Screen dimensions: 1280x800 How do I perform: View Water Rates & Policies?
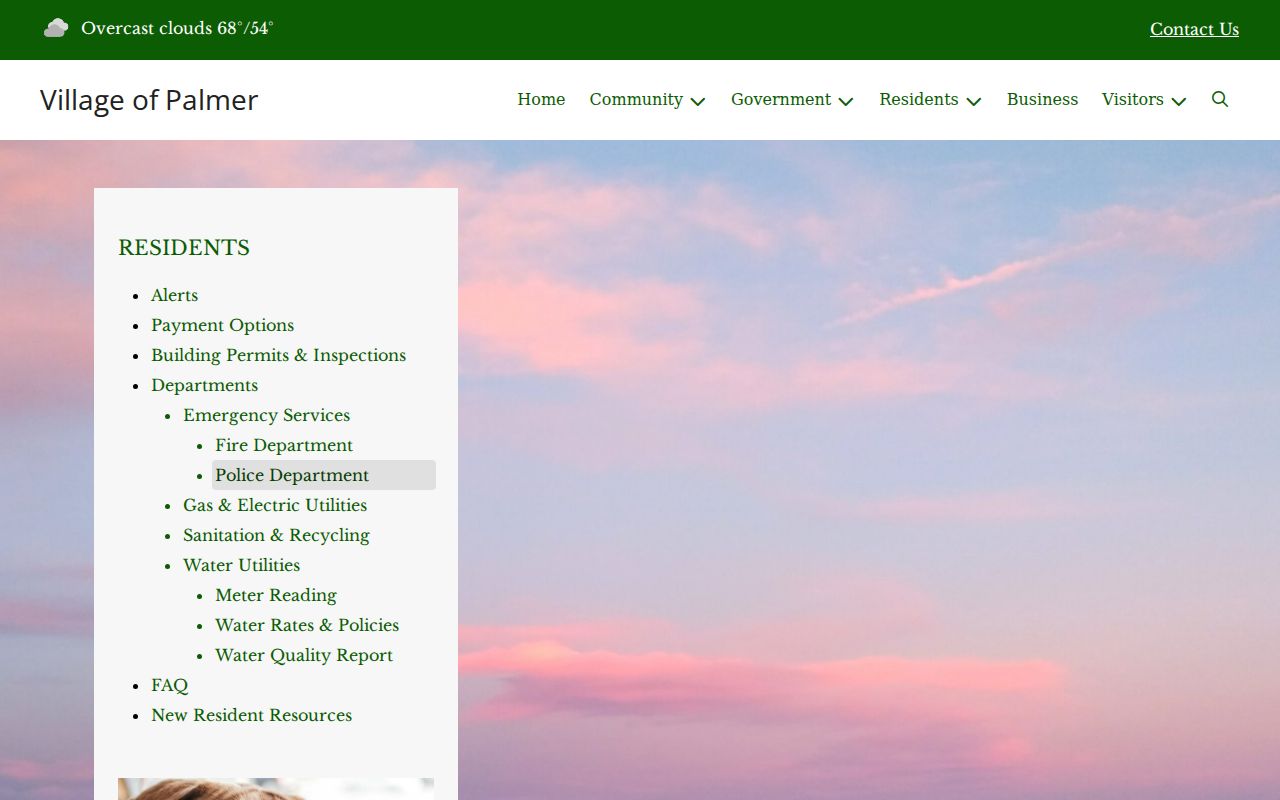(x=307, y=625)
